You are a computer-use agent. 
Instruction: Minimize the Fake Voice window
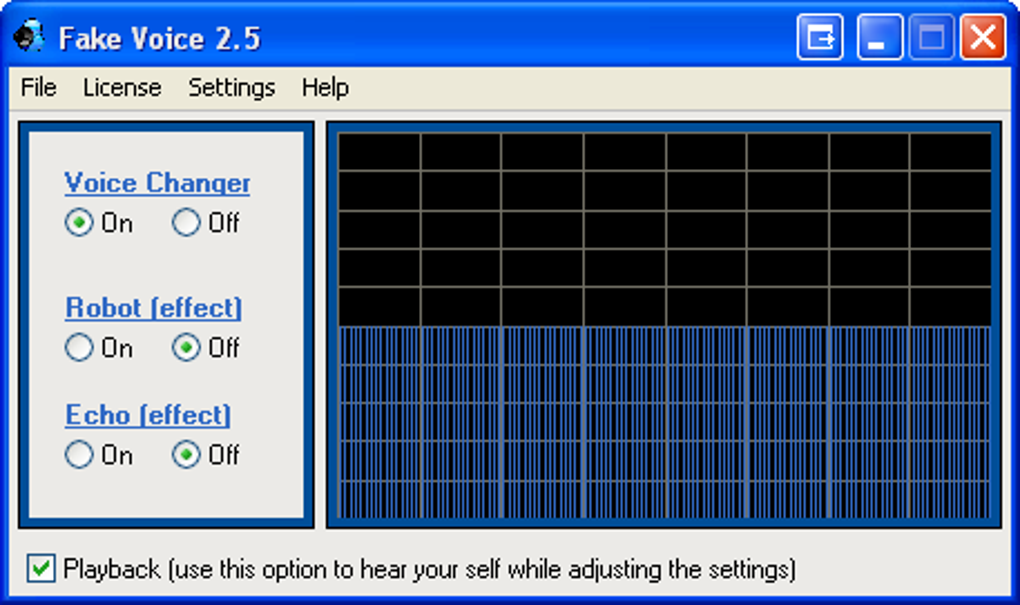point(879,37)
